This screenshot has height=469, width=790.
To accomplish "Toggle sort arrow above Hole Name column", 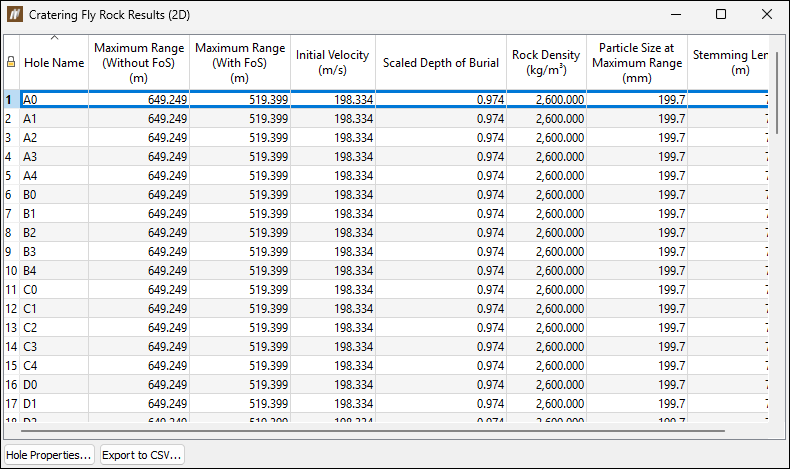I will 54,38.
